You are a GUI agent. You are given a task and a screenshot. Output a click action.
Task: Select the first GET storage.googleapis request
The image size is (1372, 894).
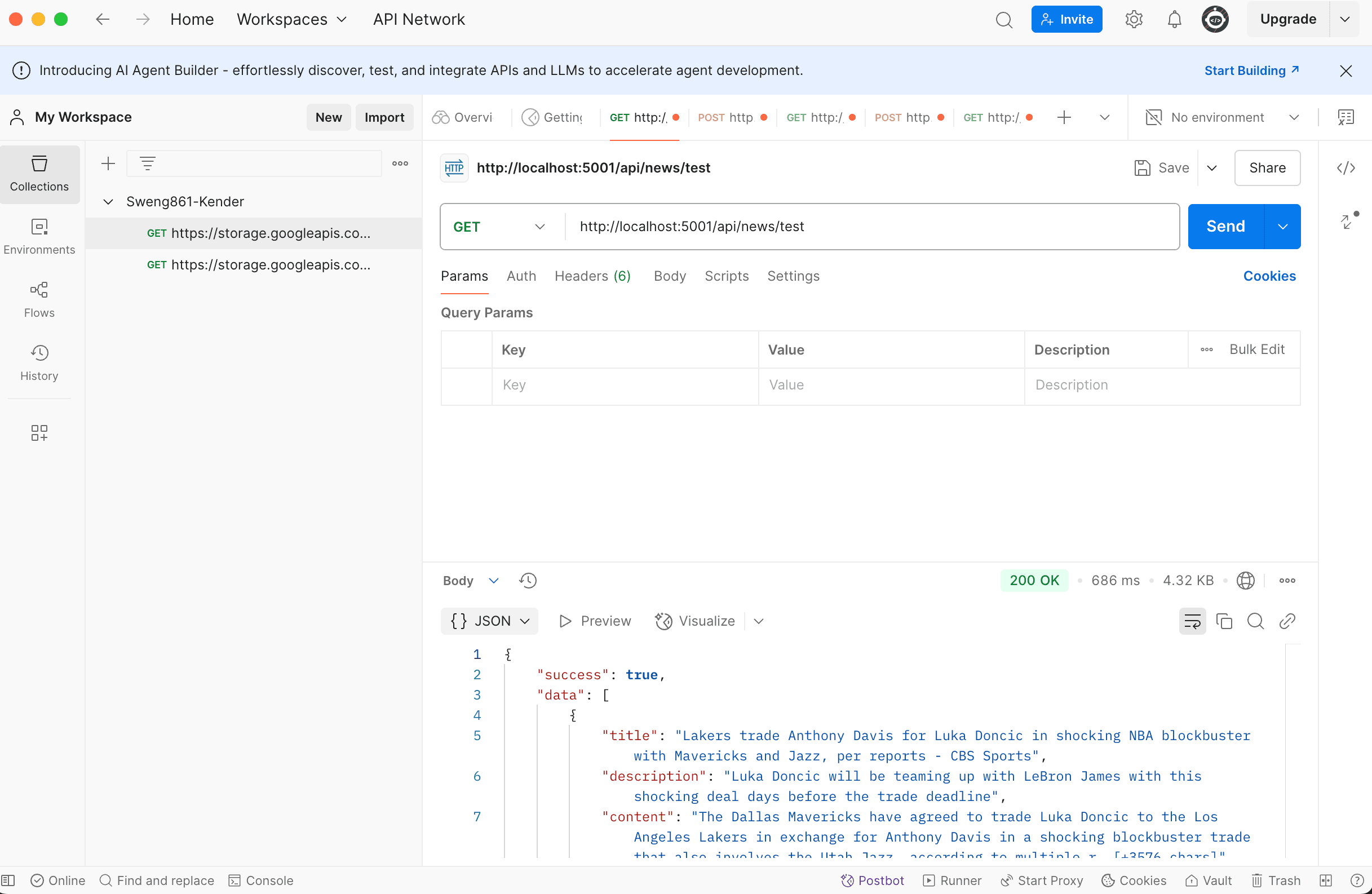(254, 233)
